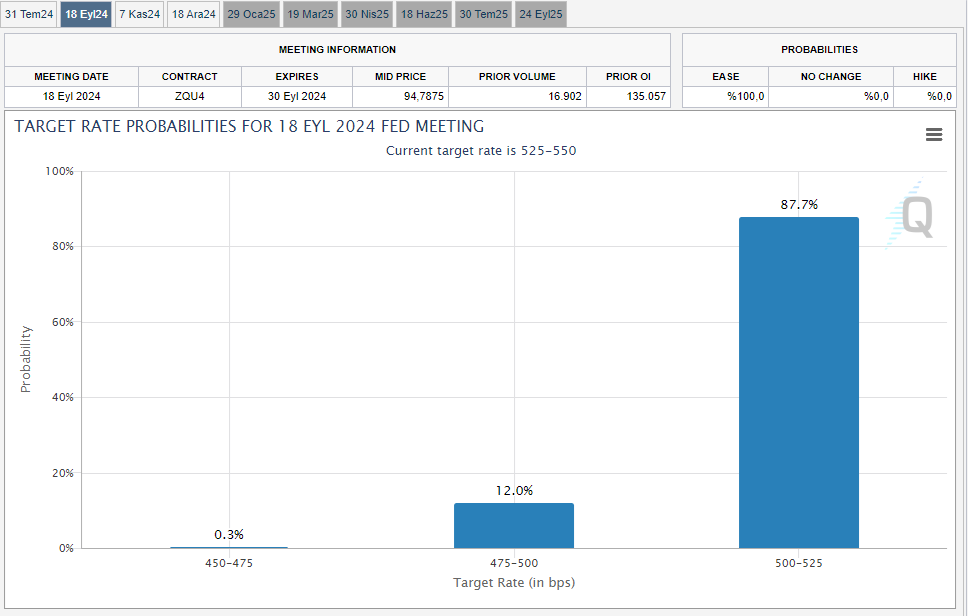Select the ZQU4 contract cell
This screenshot has width=968, height=616.
click(x=190, y=96)
